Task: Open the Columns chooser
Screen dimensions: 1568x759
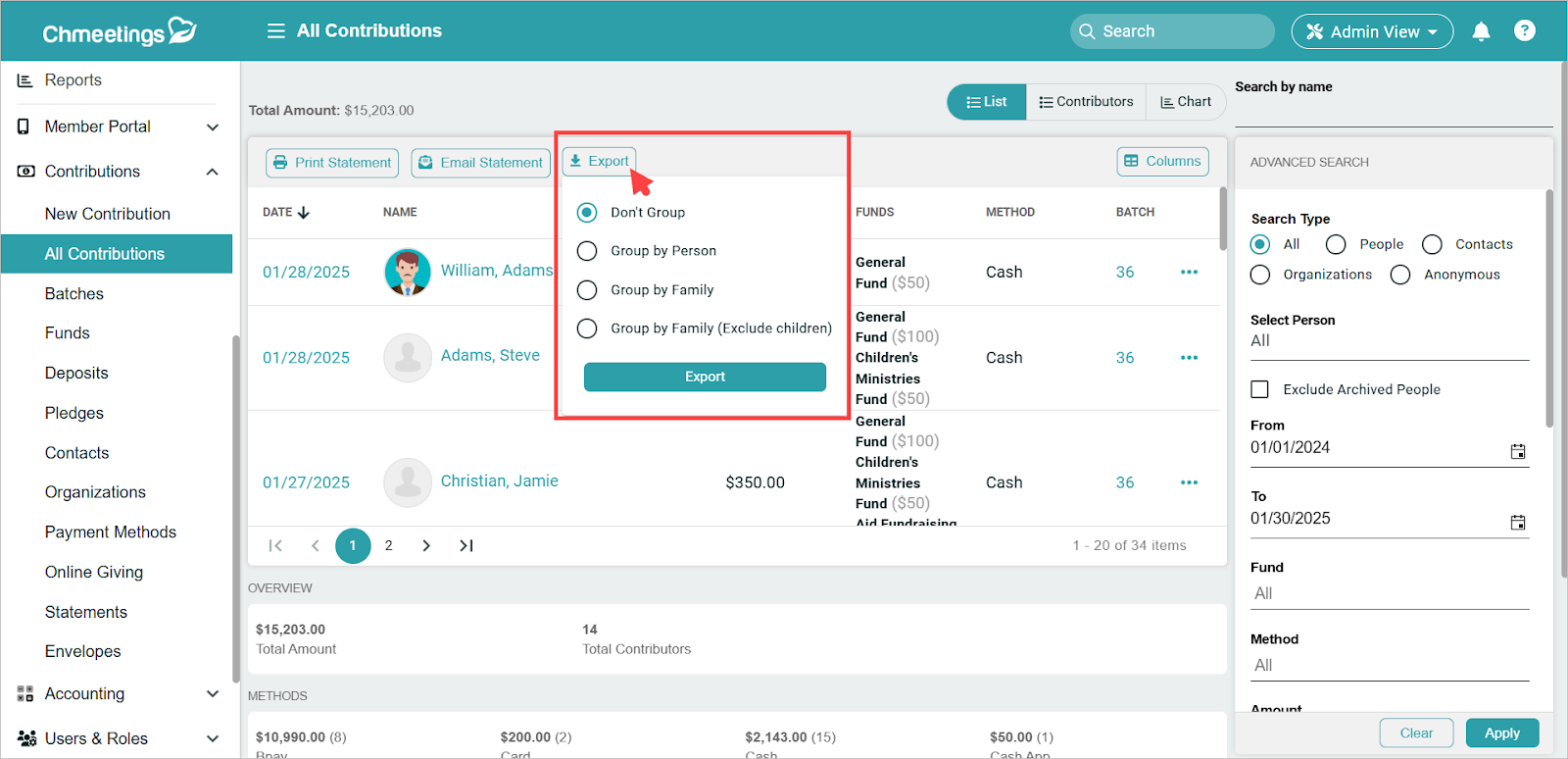Action: (1162, 161)
